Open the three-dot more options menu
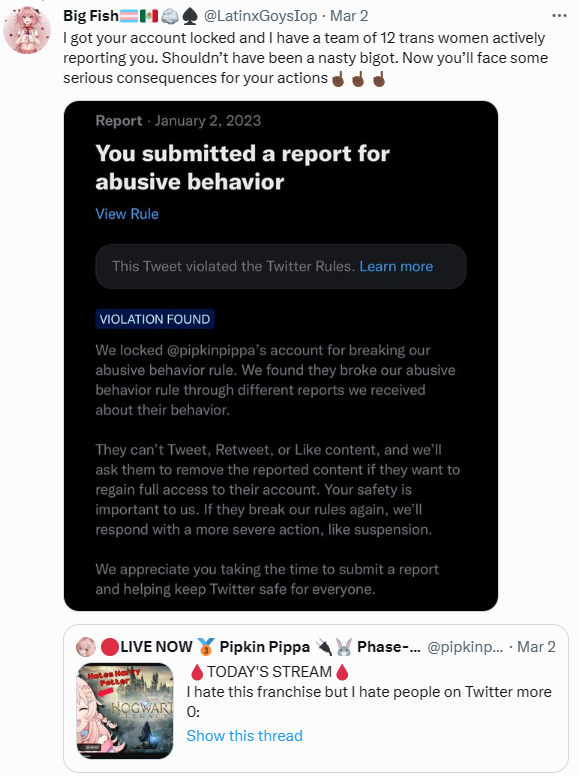579x776 pixels. click(x=559, y=16)
